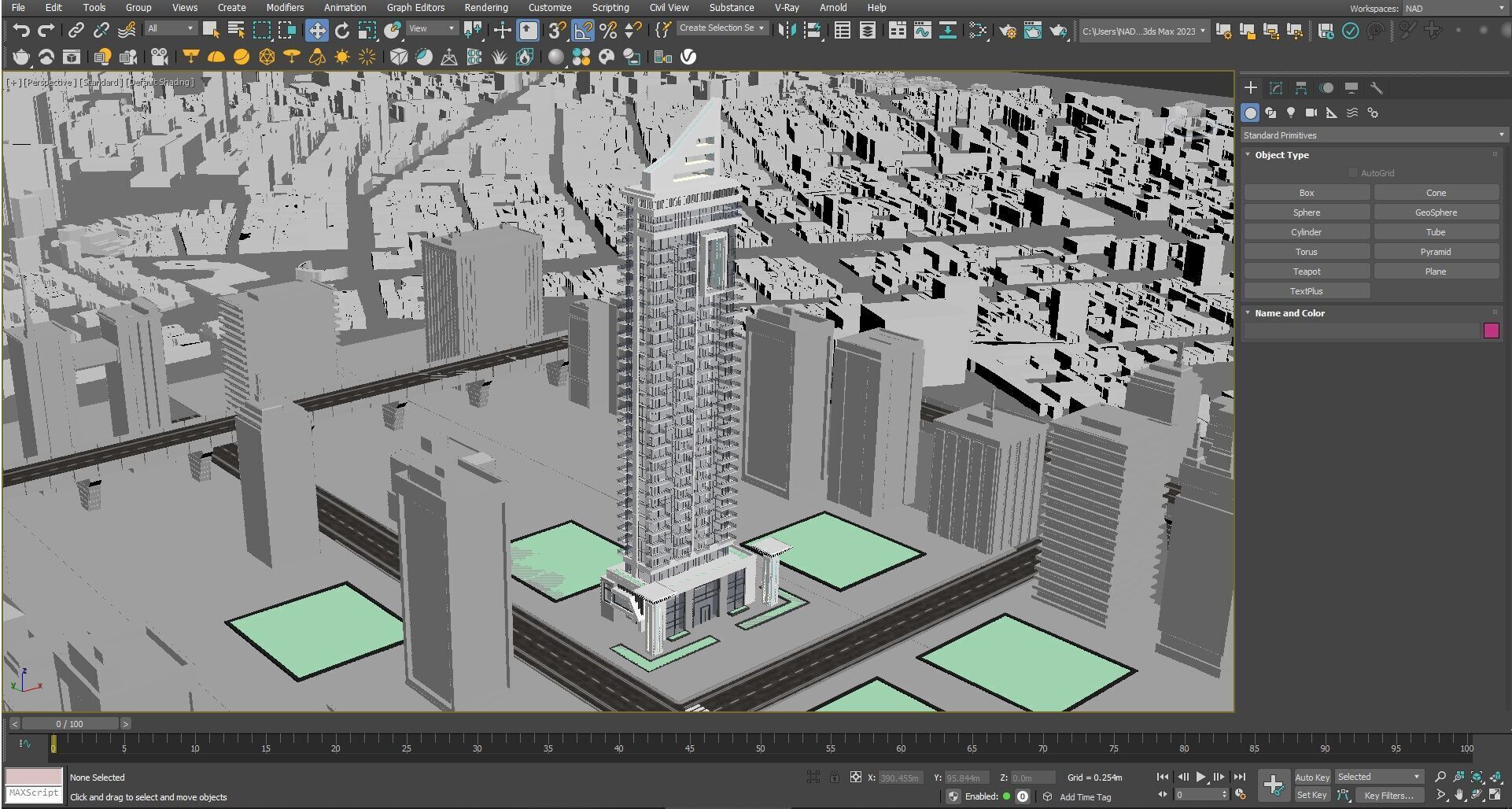Viewport: 1512px width, 809px height.
Task: Toggle Absolute/Offset transform type-in mode
Action: pyautogui.click(x=856, y=777)
